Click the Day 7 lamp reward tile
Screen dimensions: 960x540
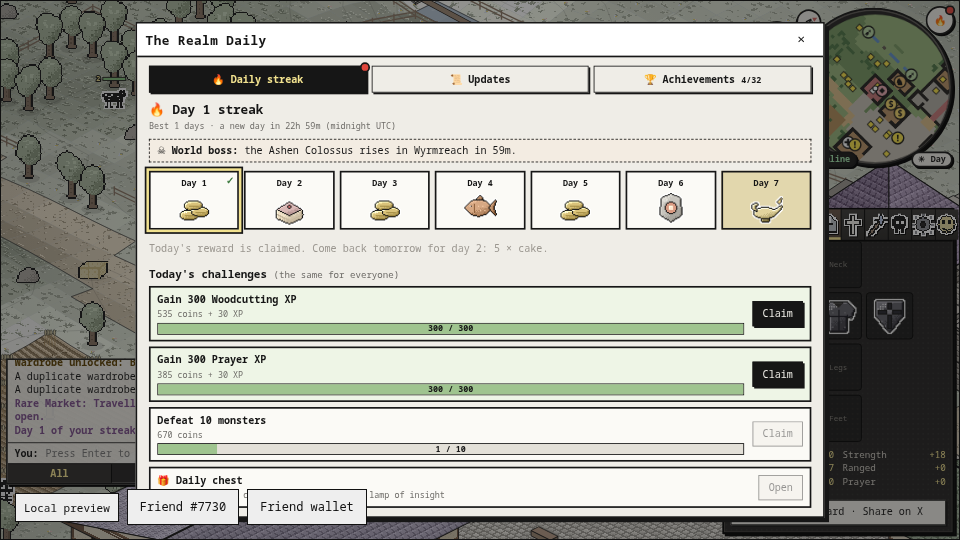tap(766, 200)
